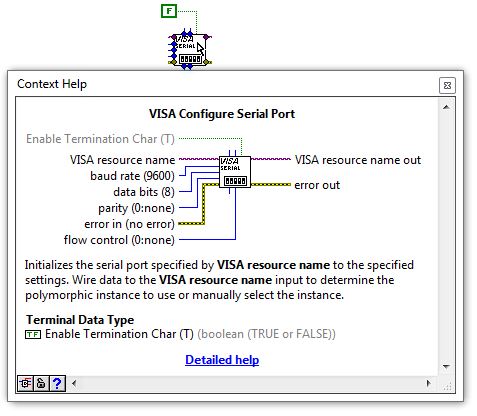The height and width of the screenshot is (416, 477).
Task: Click the TF boolean data type icon
Action: click(33, 334)
